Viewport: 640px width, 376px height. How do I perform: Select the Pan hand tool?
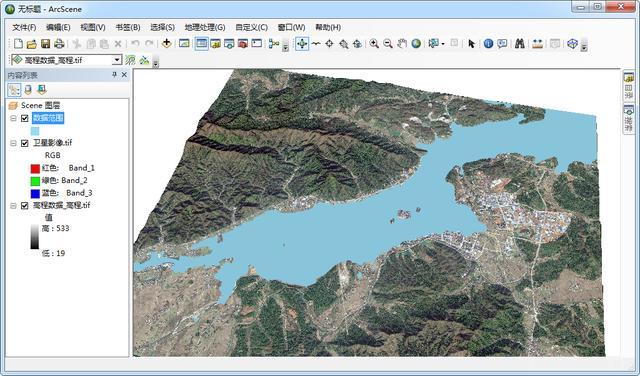[x=402, y=43]
